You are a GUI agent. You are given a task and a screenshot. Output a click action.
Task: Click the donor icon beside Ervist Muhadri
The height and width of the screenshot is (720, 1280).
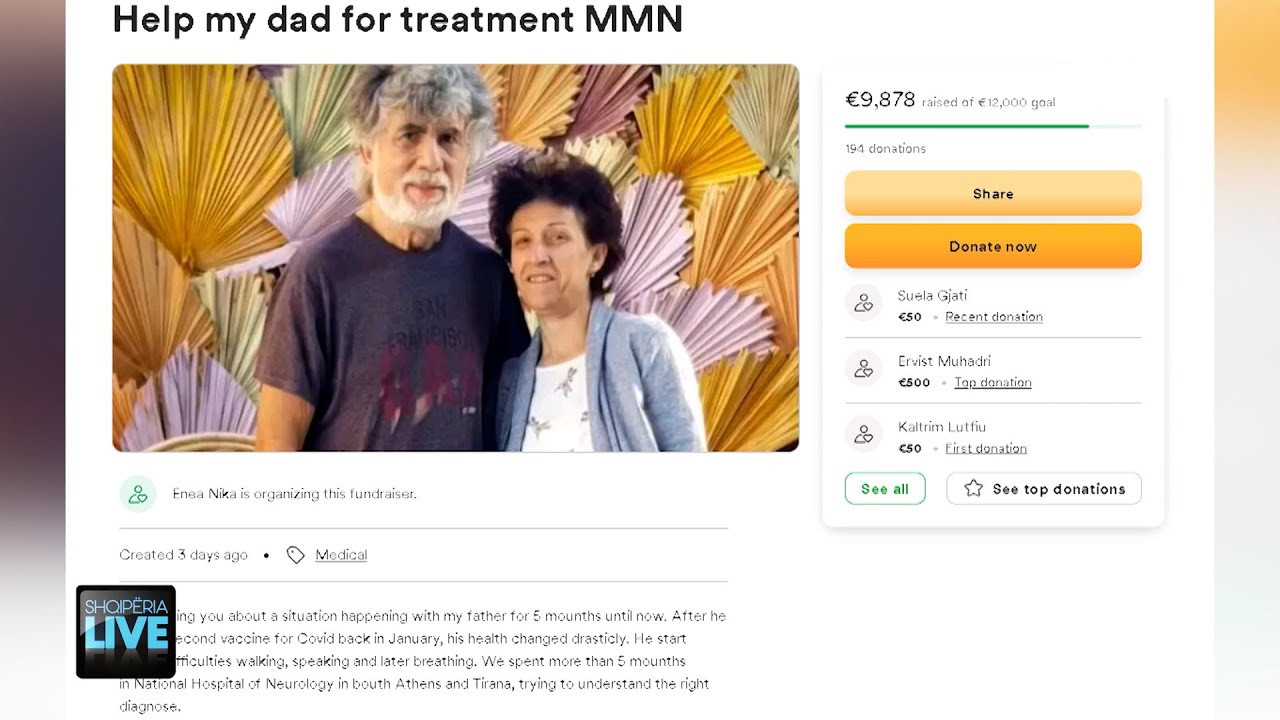863,369
